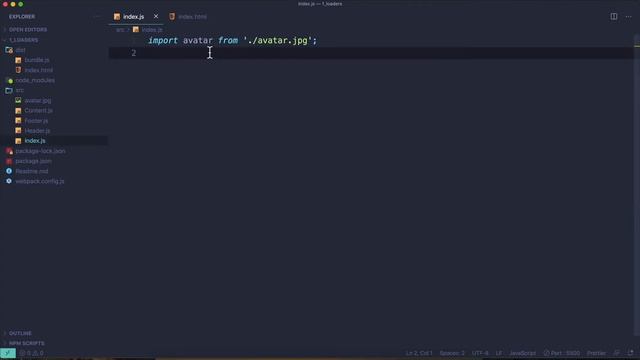
Task: Open webpack.config.js in the Explorer
Action: (x=40, y=181)
